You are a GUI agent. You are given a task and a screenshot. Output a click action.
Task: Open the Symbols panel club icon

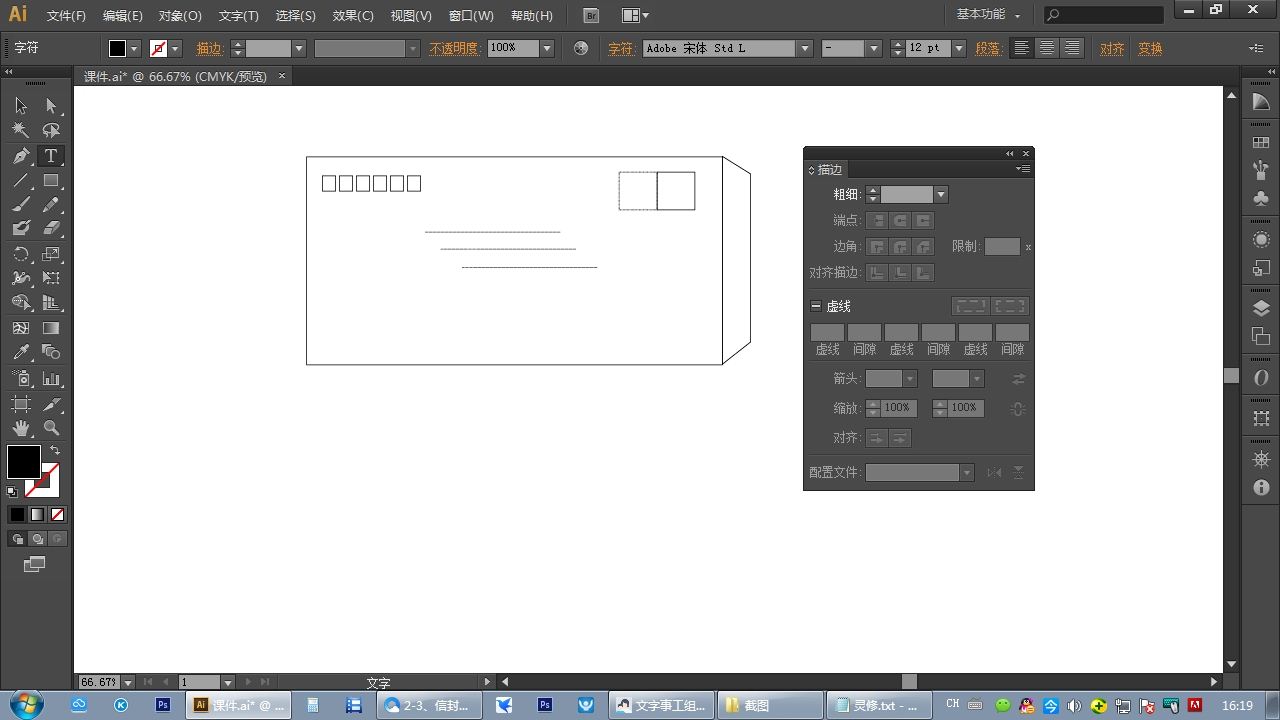[x=1261, y=199]
